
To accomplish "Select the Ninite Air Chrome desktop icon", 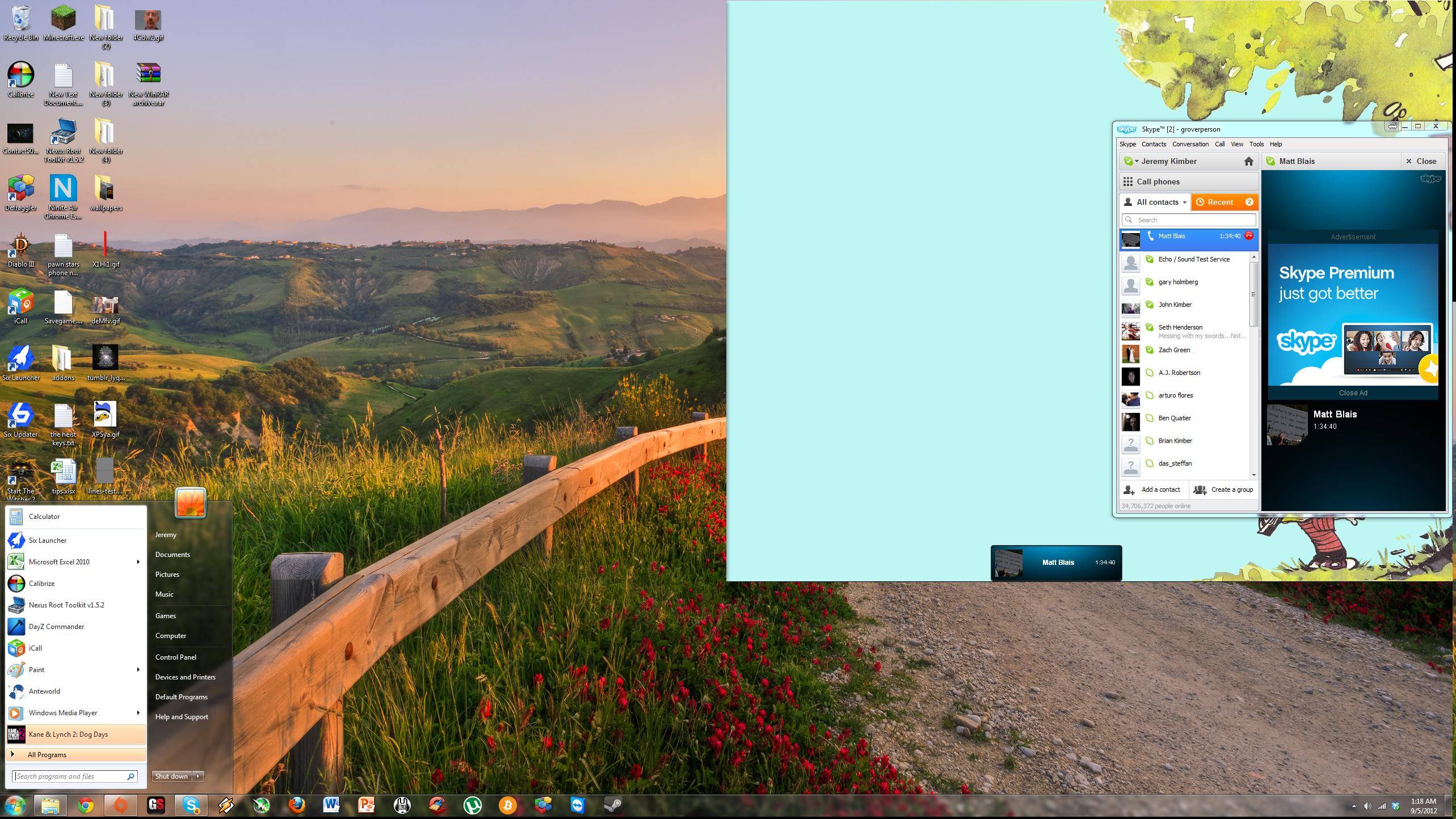I will [x=64, y=197].
